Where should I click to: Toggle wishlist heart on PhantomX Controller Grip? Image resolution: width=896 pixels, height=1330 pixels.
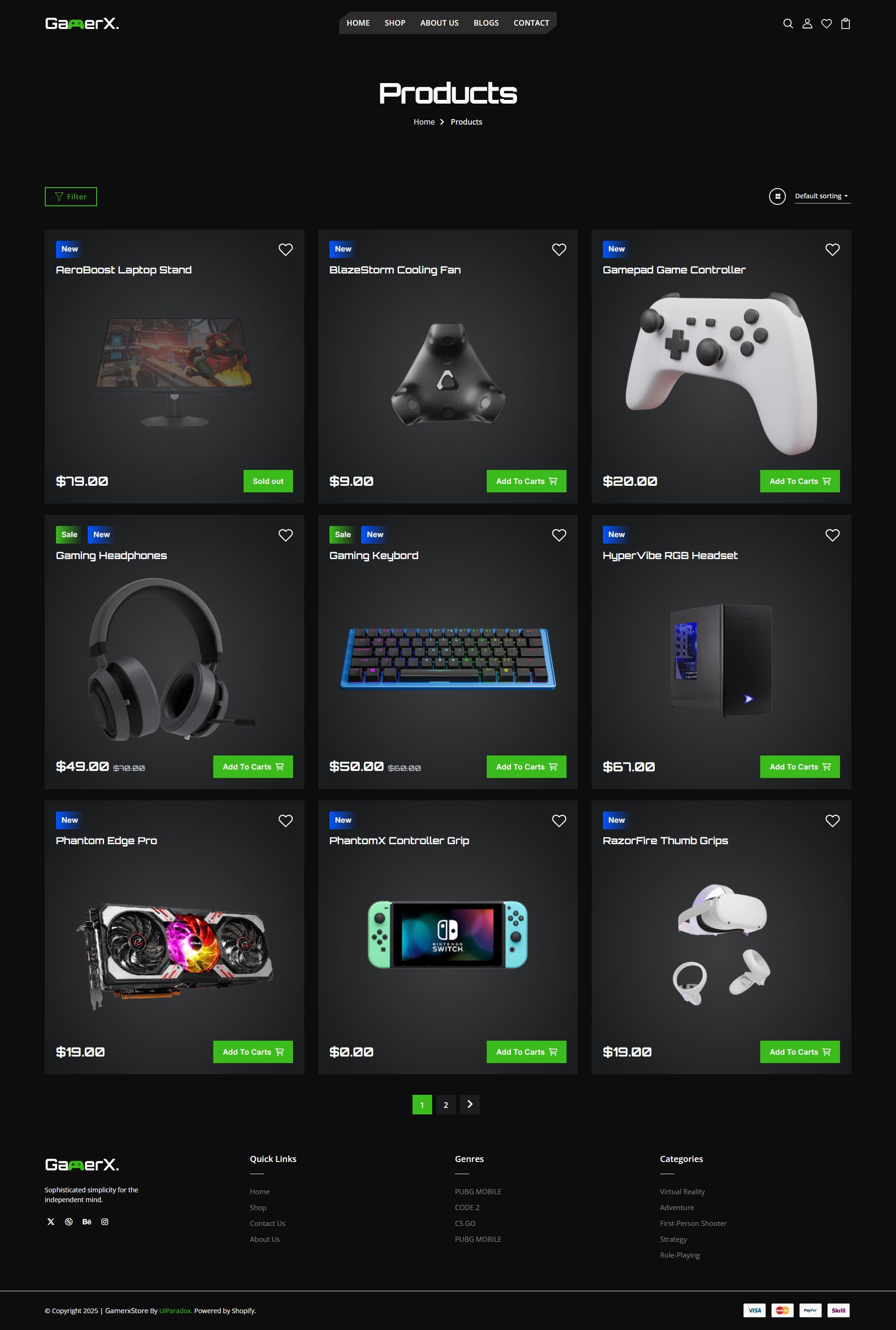pos(559,821)
